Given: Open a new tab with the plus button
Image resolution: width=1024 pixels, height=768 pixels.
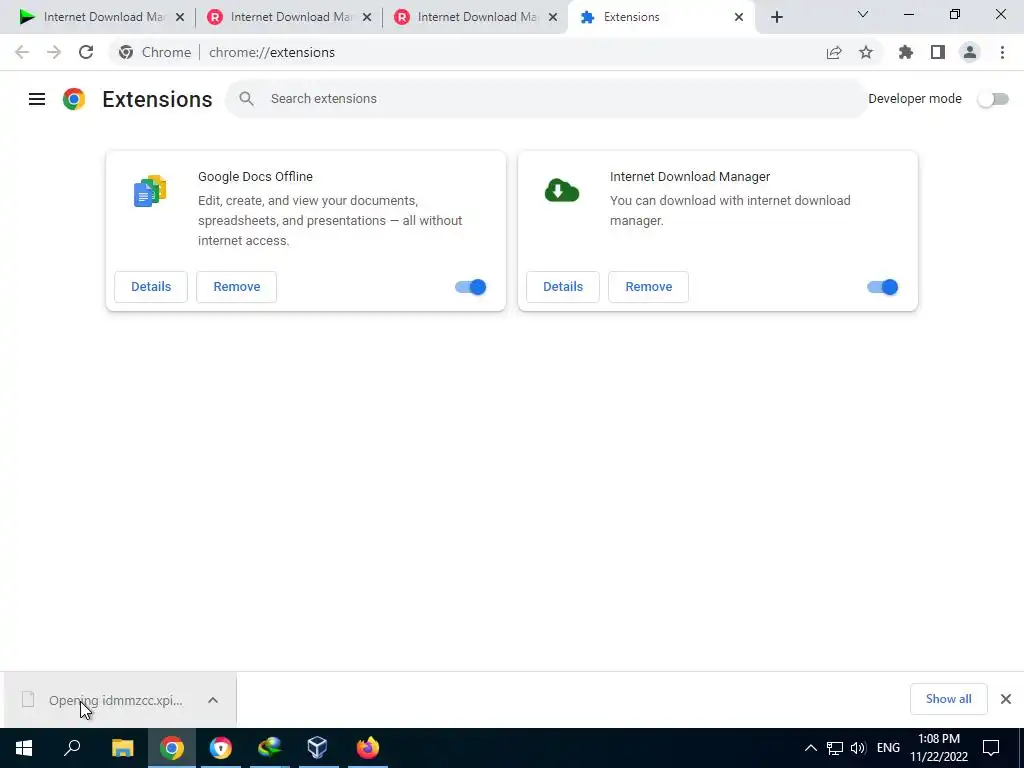Looking at the screenshot, I should (776, 17).
